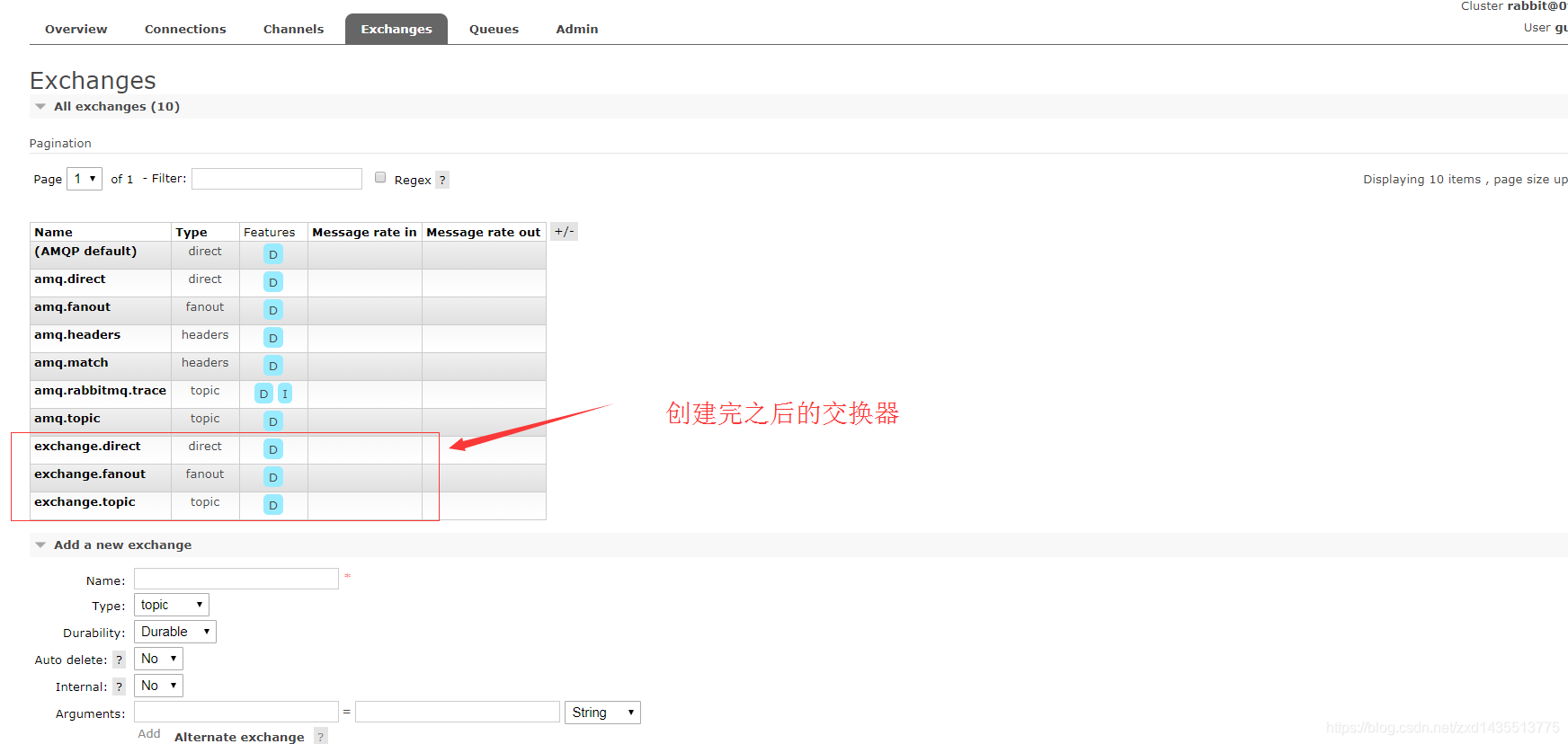This screenshot has height=744, width=1568.
Task: Open the Auto delete help question mark
Action: [119, 660]
